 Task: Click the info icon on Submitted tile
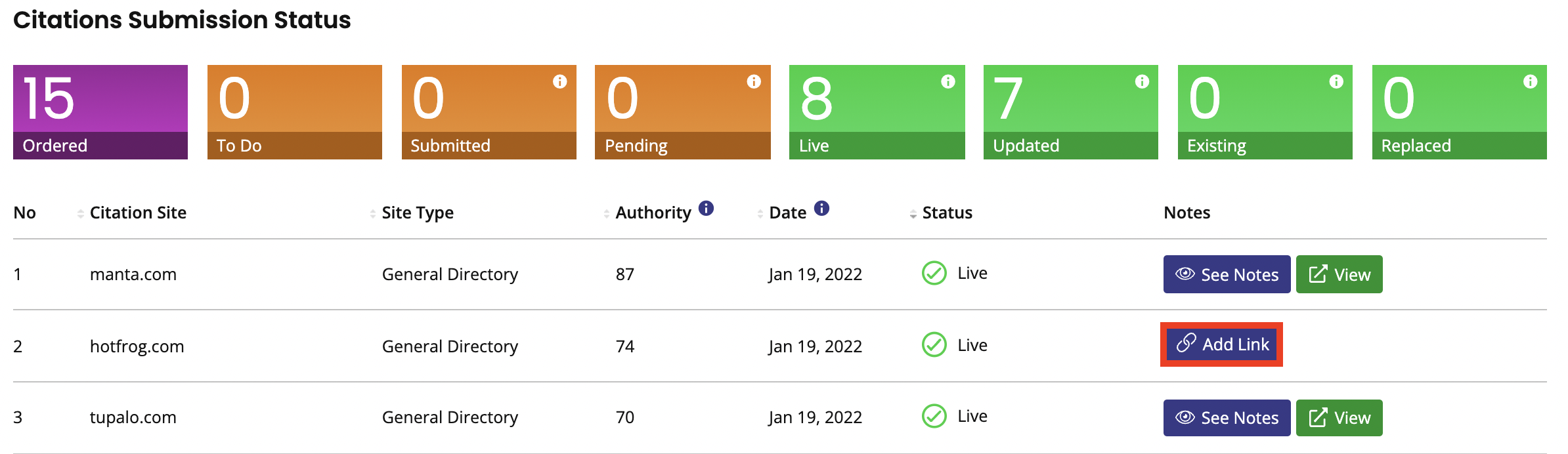(x=559, y=81)
